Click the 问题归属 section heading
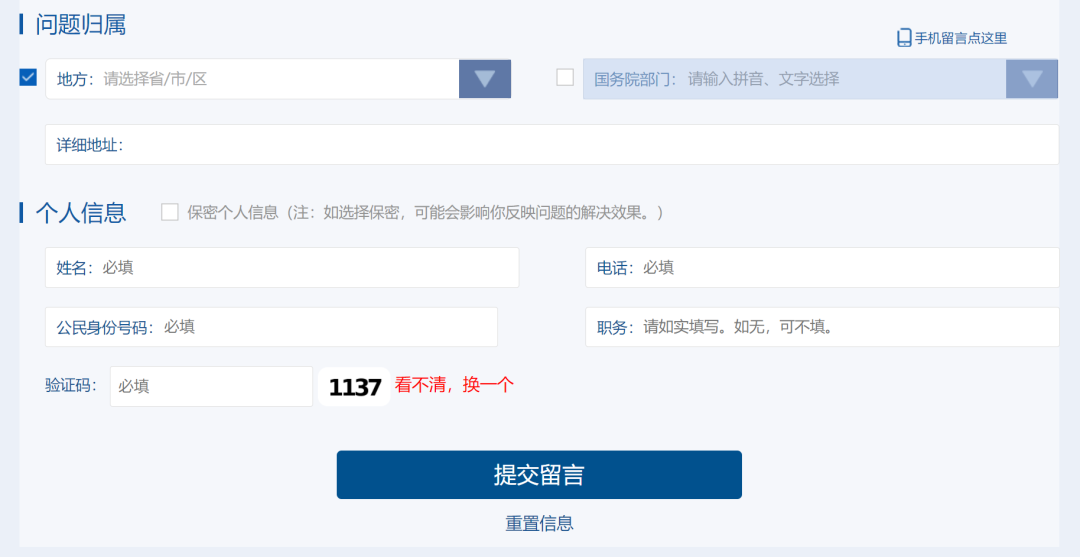The image size is (1080, 557). pos(81,25)
